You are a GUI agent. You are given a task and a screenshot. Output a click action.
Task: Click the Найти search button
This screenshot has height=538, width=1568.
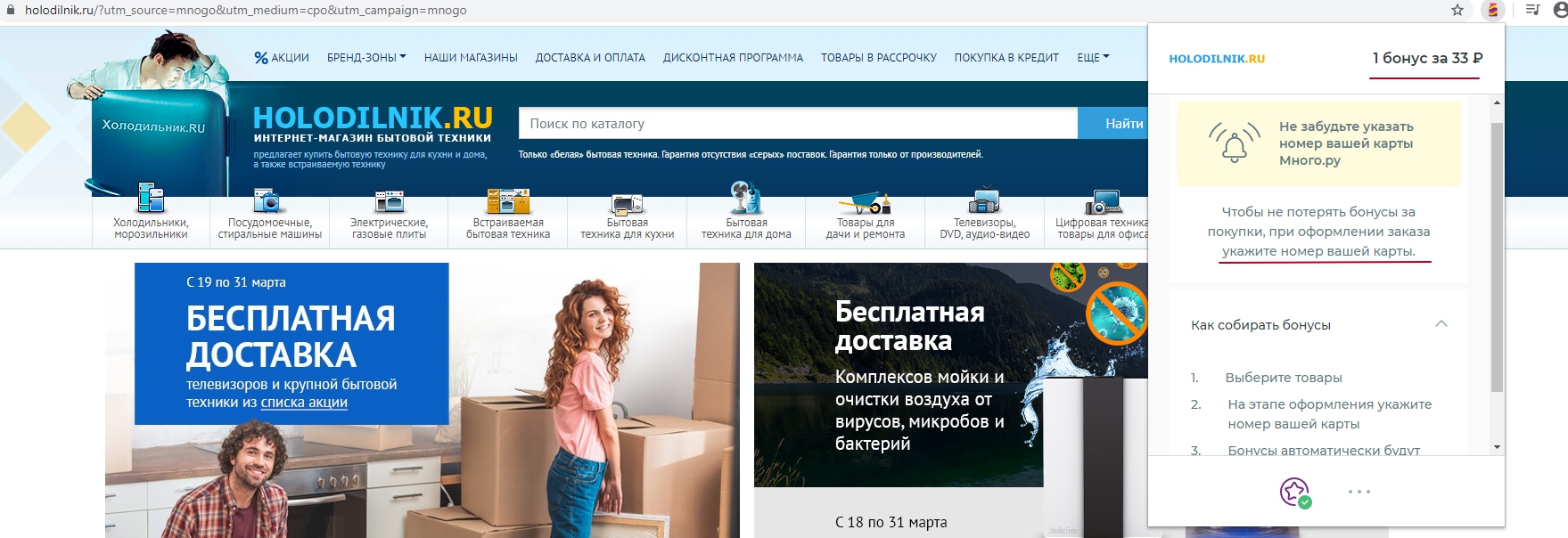(x=1114, y=124)
